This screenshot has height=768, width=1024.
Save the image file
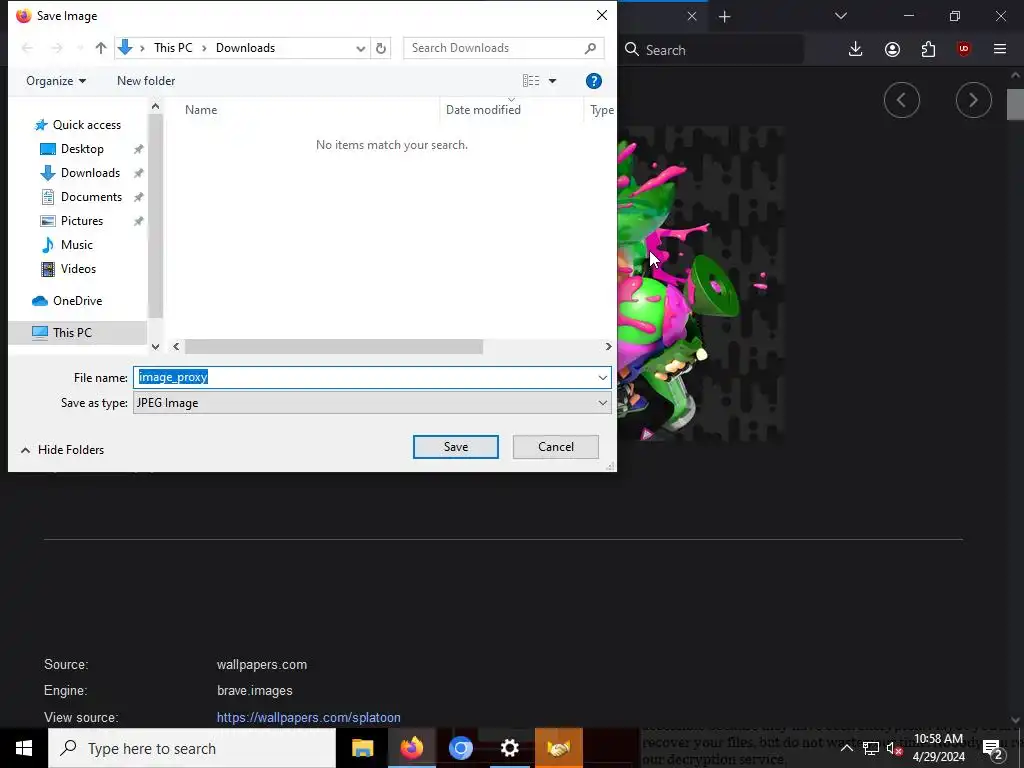click(x=456, y=447)
